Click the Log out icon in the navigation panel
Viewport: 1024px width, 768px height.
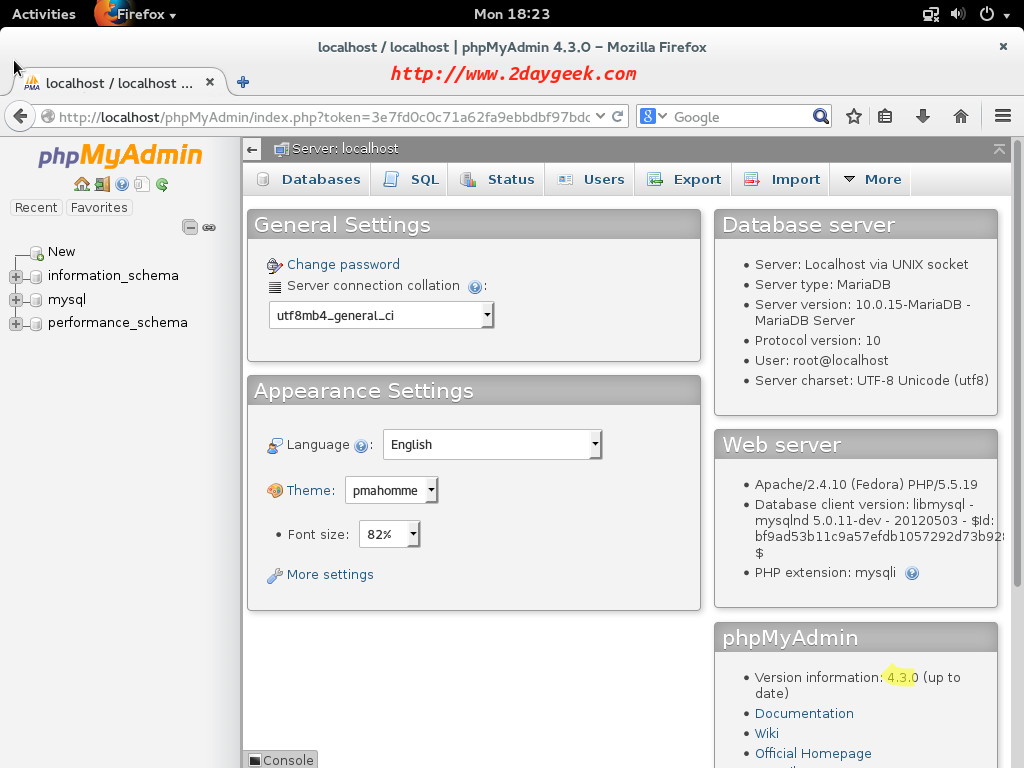click(102, 184)
